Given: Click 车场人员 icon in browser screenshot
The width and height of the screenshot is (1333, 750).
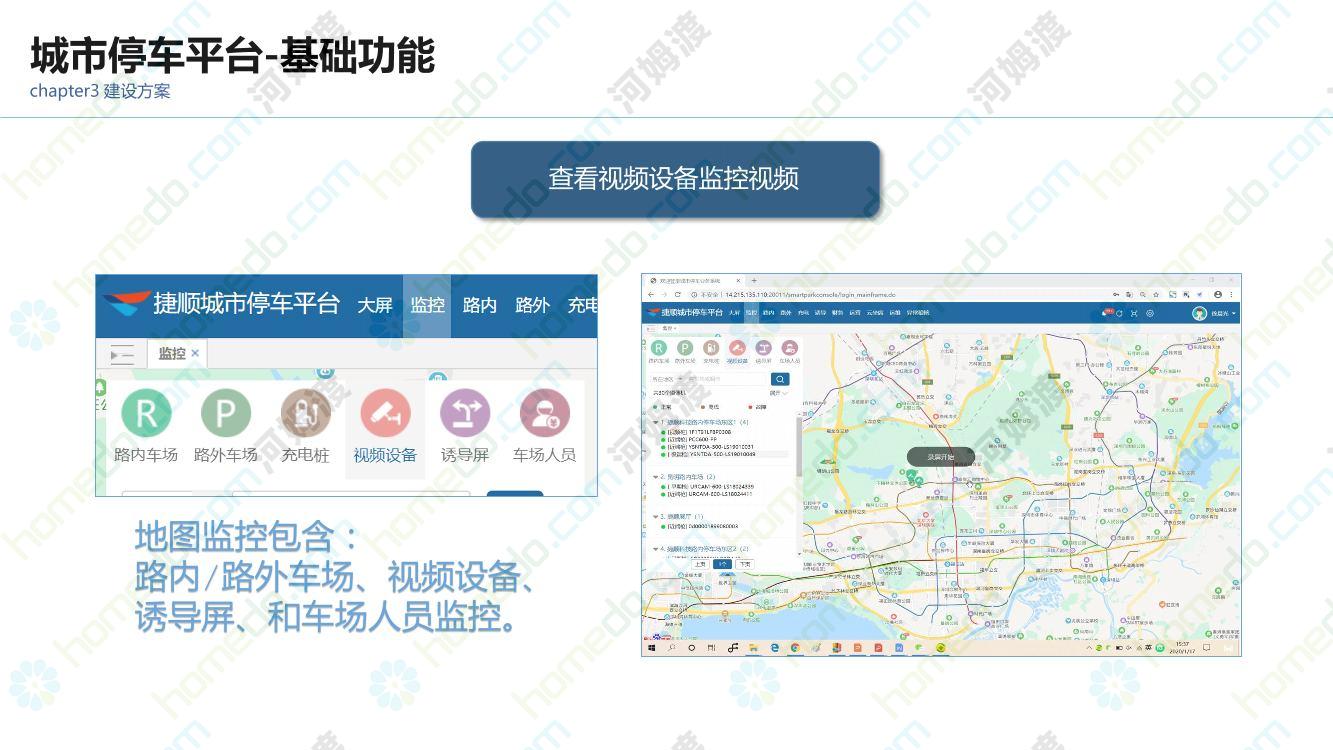Looking at the screenshot, I should pyautogui.click(x=789, y=348).
